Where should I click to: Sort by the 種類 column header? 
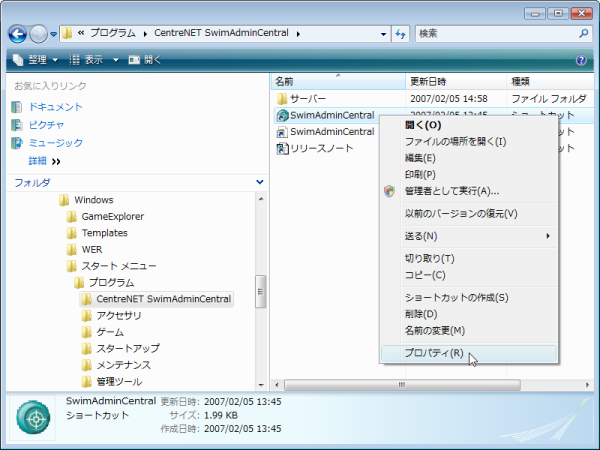[x=550, y=82]
